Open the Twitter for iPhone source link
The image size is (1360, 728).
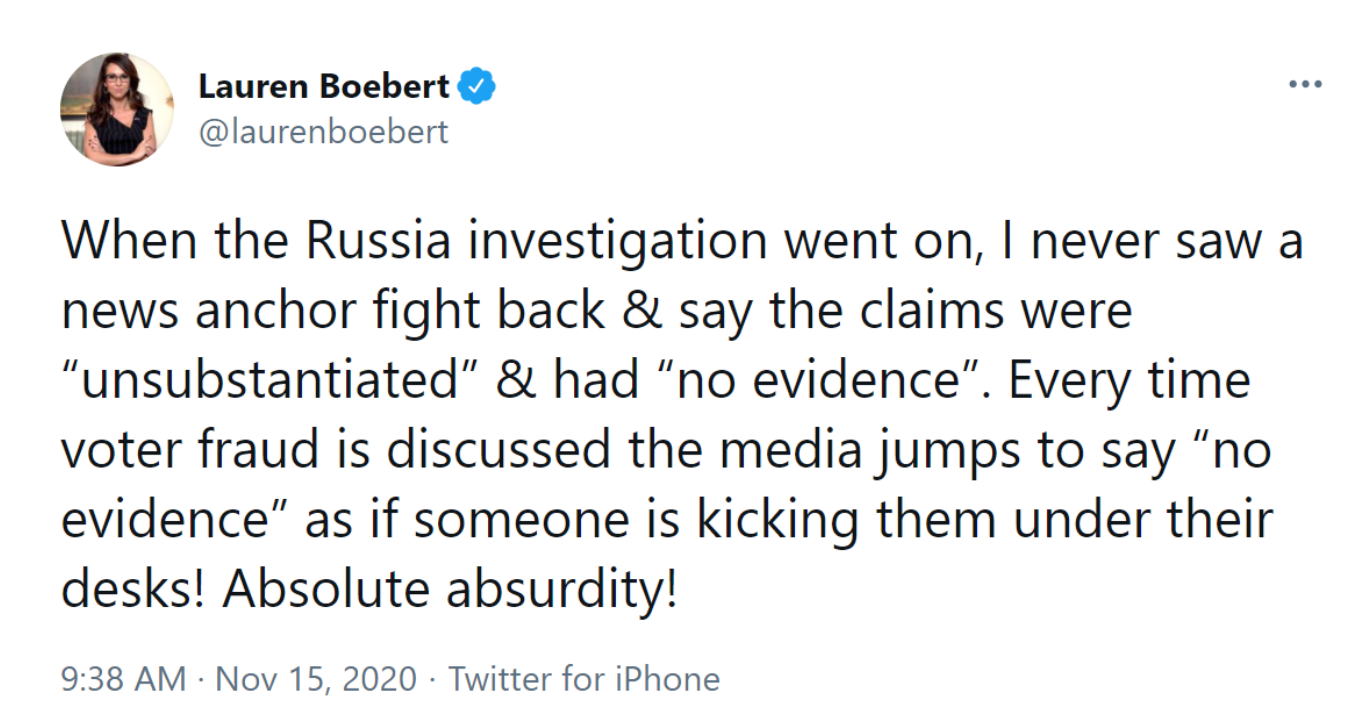click(584, 679)
